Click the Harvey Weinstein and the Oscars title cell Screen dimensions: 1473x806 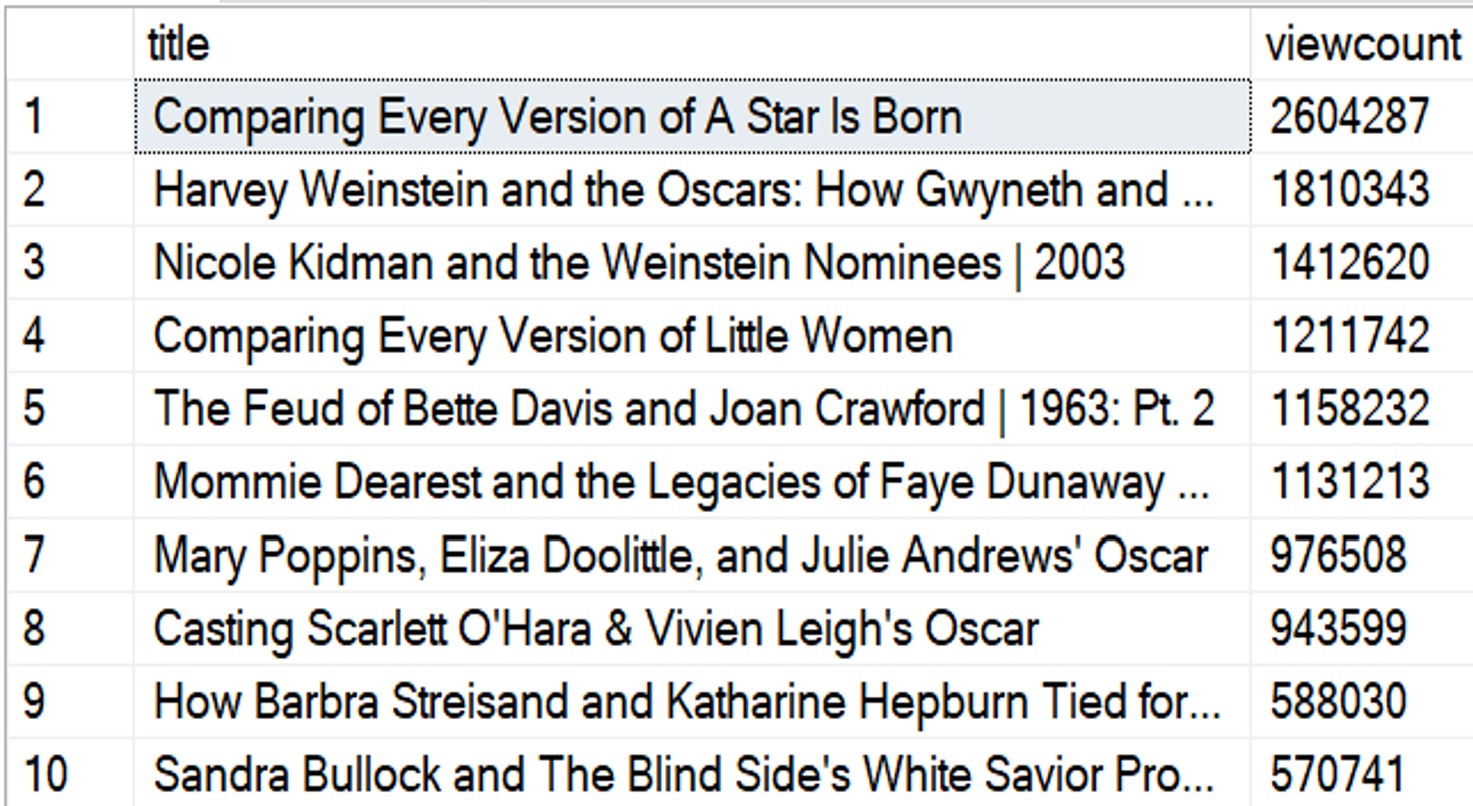point(692,190)
